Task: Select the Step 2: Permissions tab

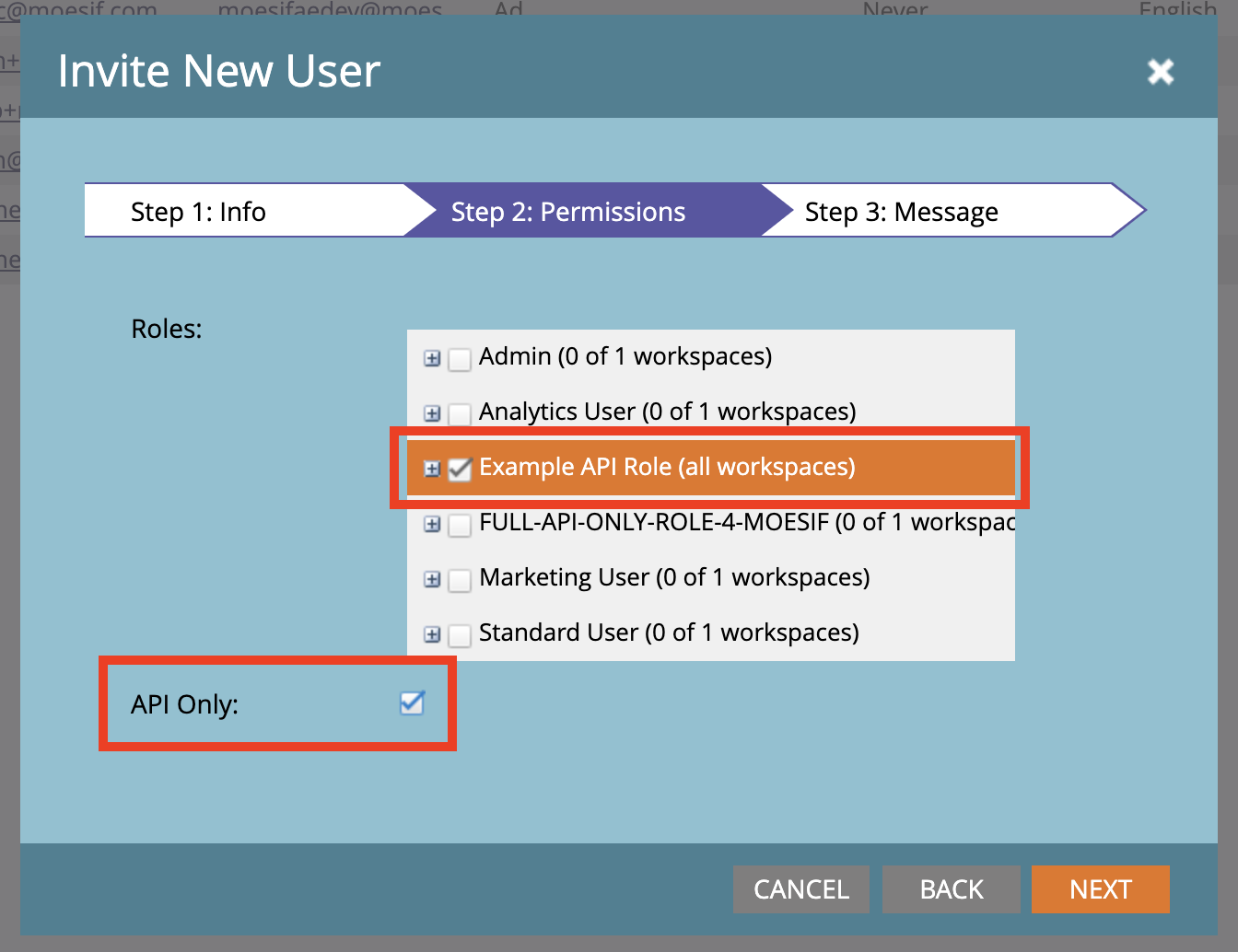Action: pyautogui.click(x=567, y=212)
